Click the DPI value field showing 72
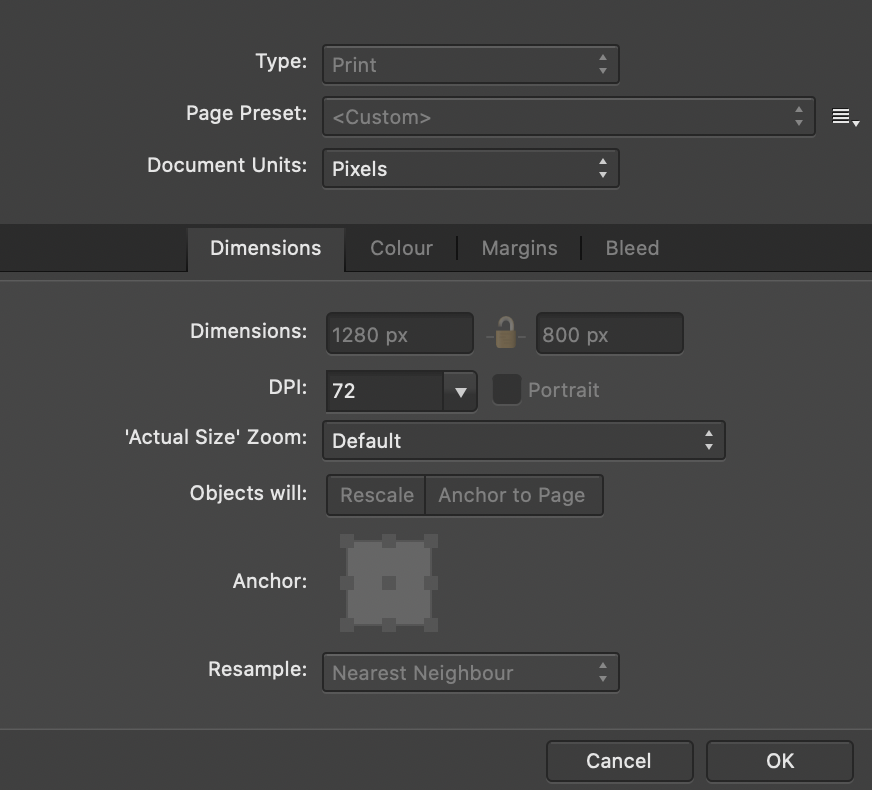Screen dimensions: 872x790 (x=385, y=392)
